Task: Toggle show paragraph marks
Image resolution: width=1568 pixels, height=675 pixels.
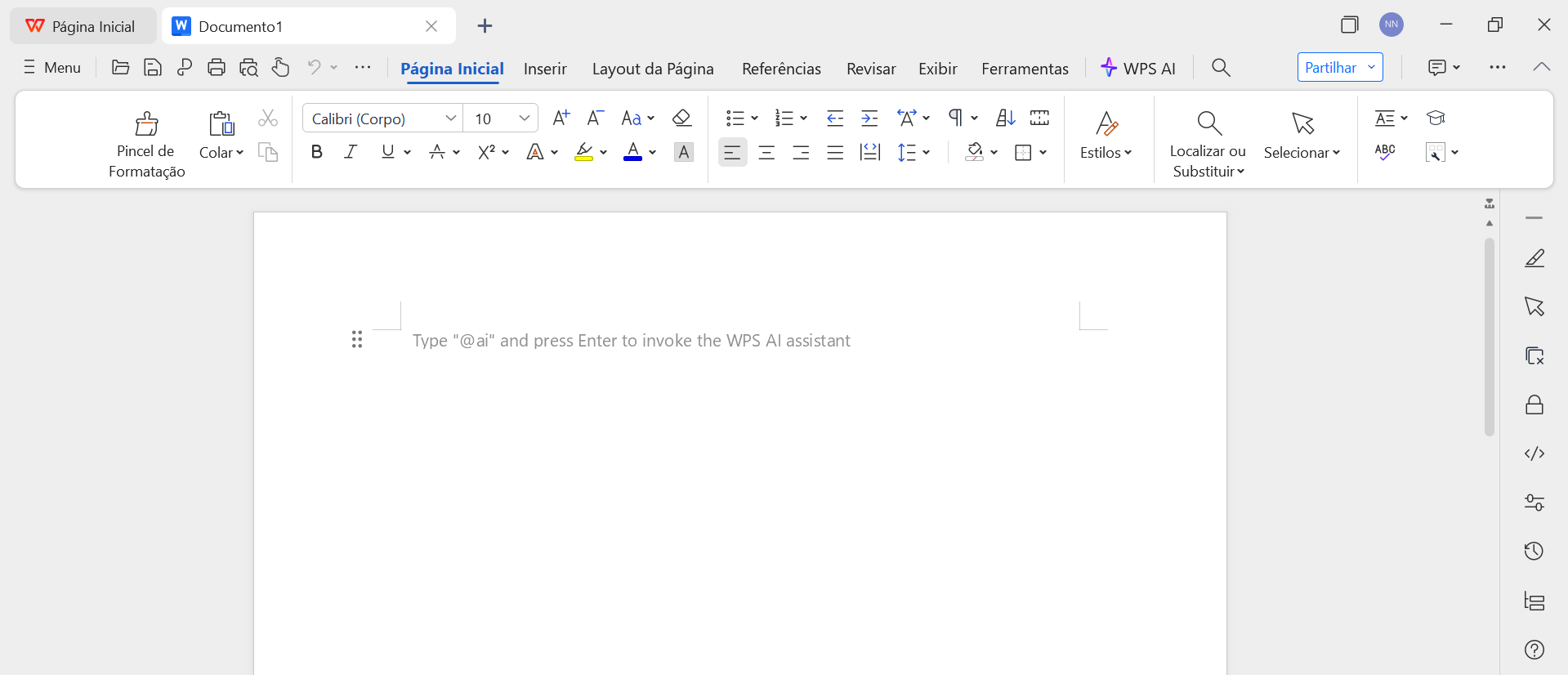Action: (x=955, y=118)
